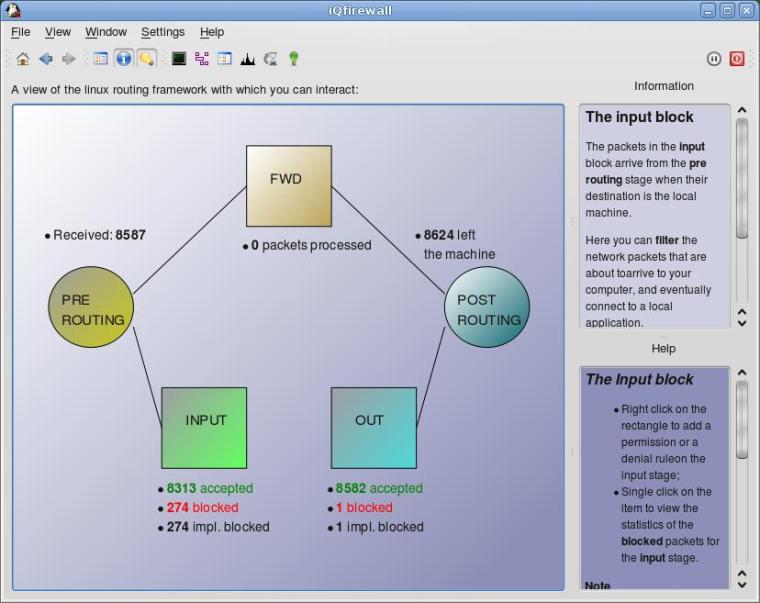Click the hourglass history icon

click(x=270, y=59)
